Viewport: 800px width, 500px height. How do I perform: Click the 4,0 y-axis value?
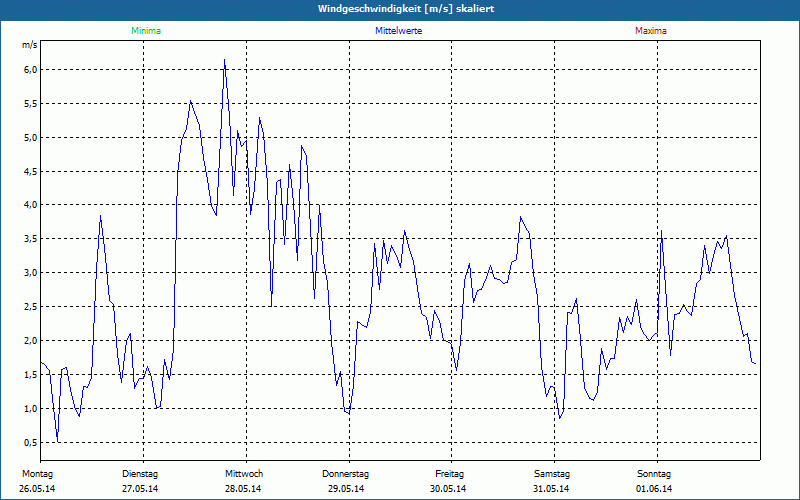point(31,205)
